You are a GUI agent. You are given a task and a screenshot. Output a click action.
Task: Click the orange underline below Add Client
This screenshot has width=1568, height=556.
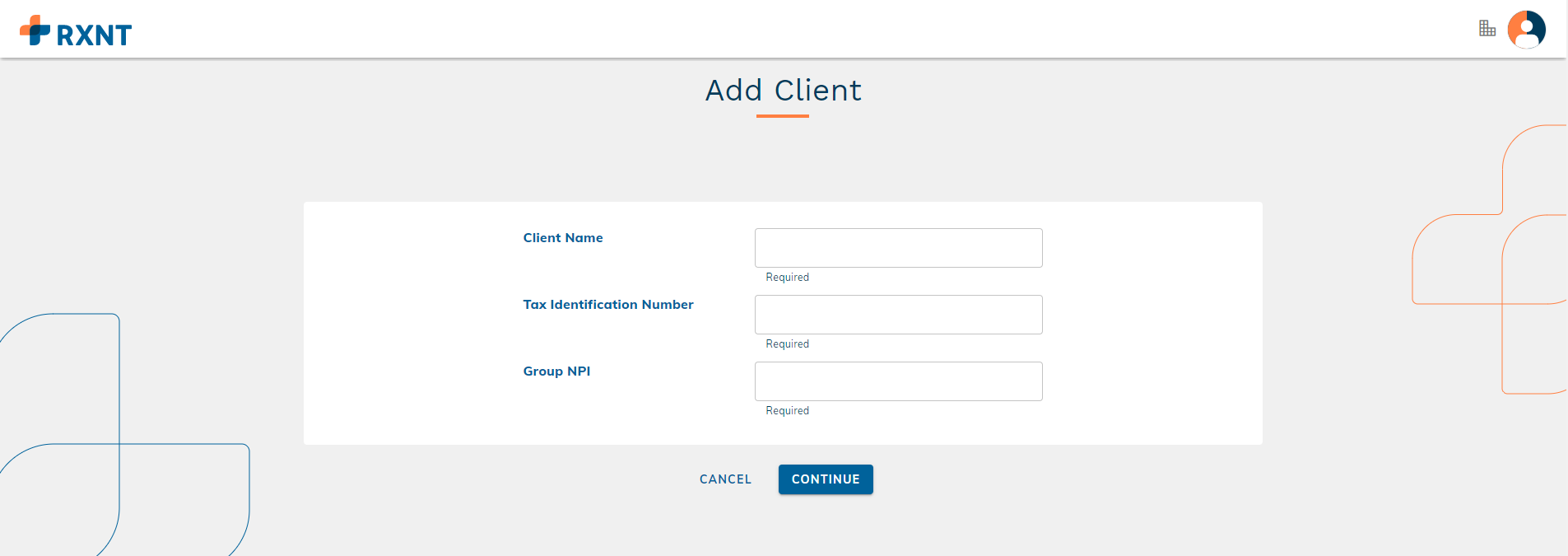(x=783, y=116)
